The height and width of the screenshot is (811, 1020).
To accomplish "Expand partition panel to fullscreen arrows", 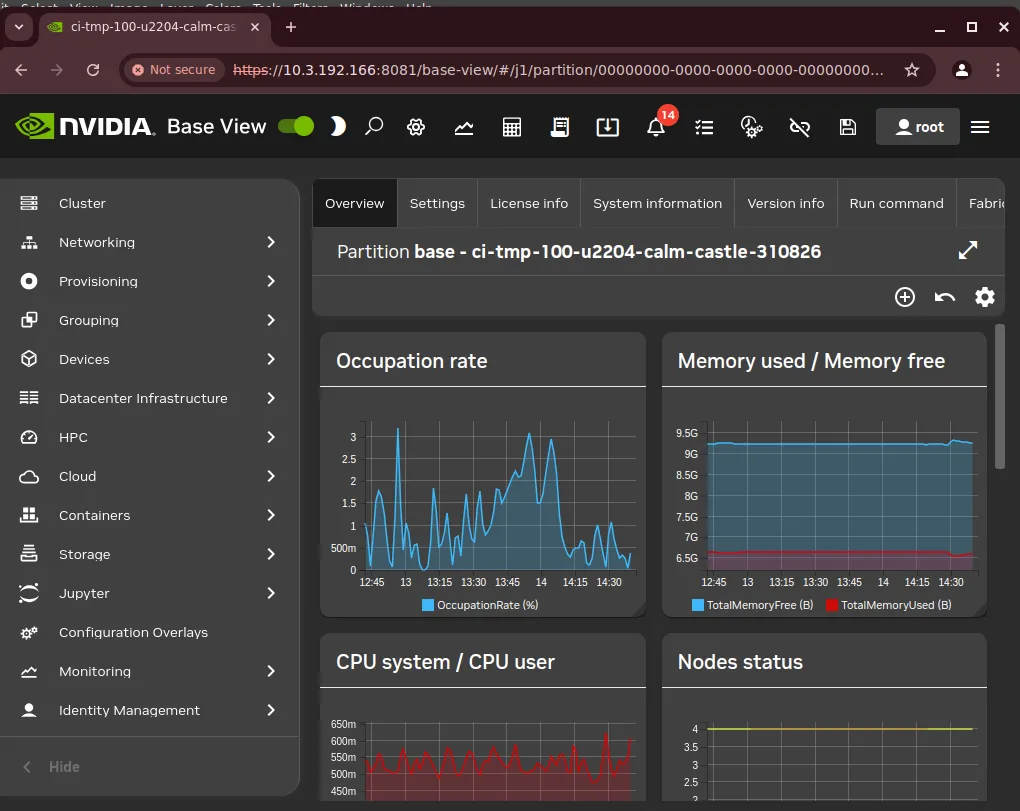I will click(968, 250).
